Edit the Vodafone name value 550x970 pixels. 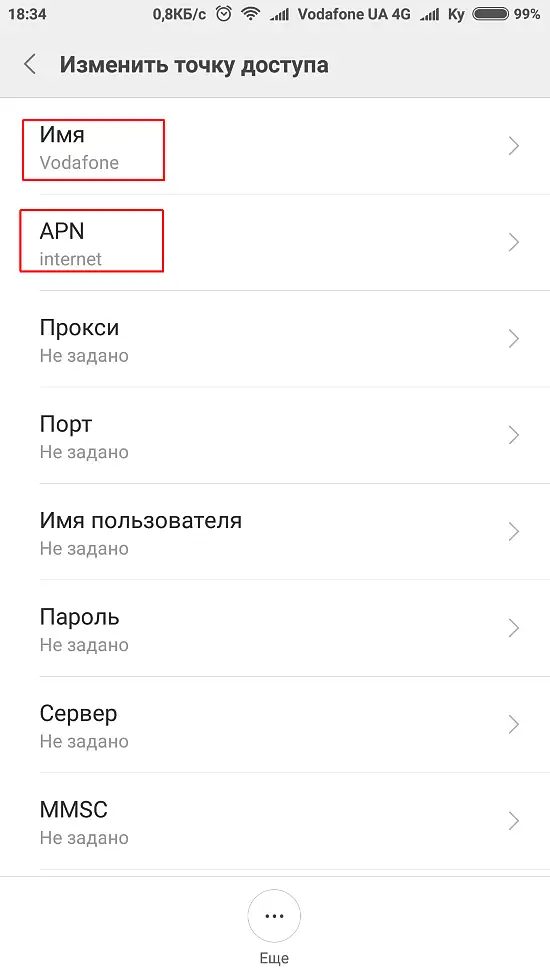(x=79, y=163)
